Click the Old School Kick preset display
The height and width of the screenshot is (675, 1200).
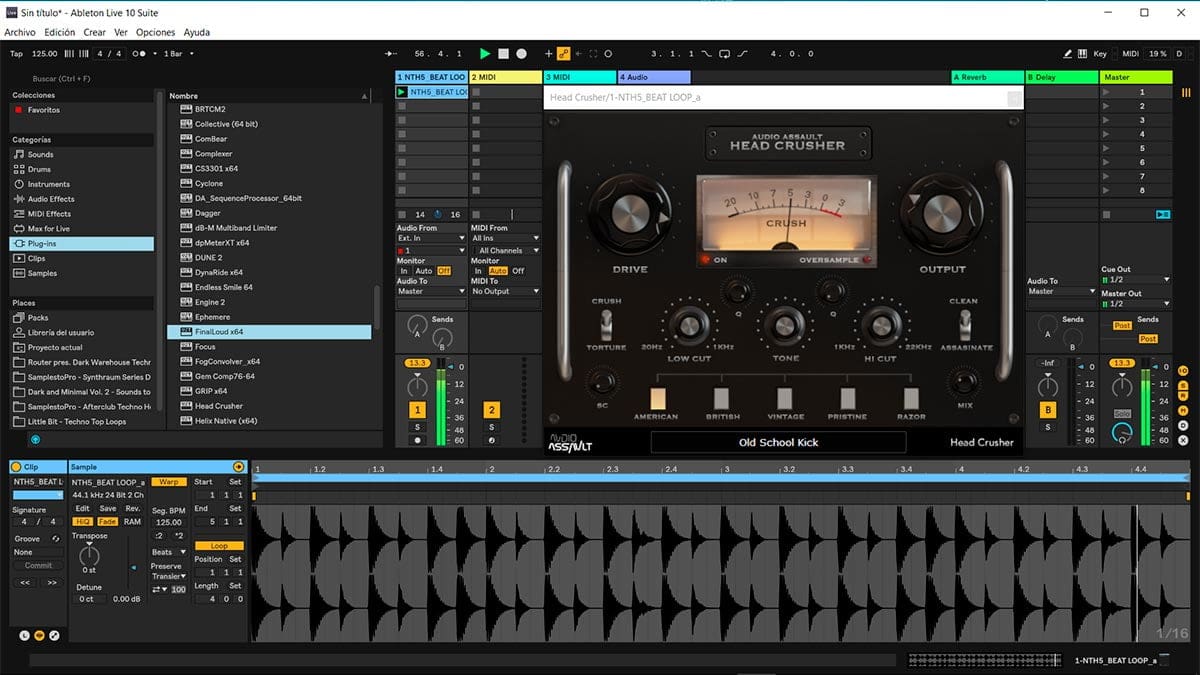[778, 442]
